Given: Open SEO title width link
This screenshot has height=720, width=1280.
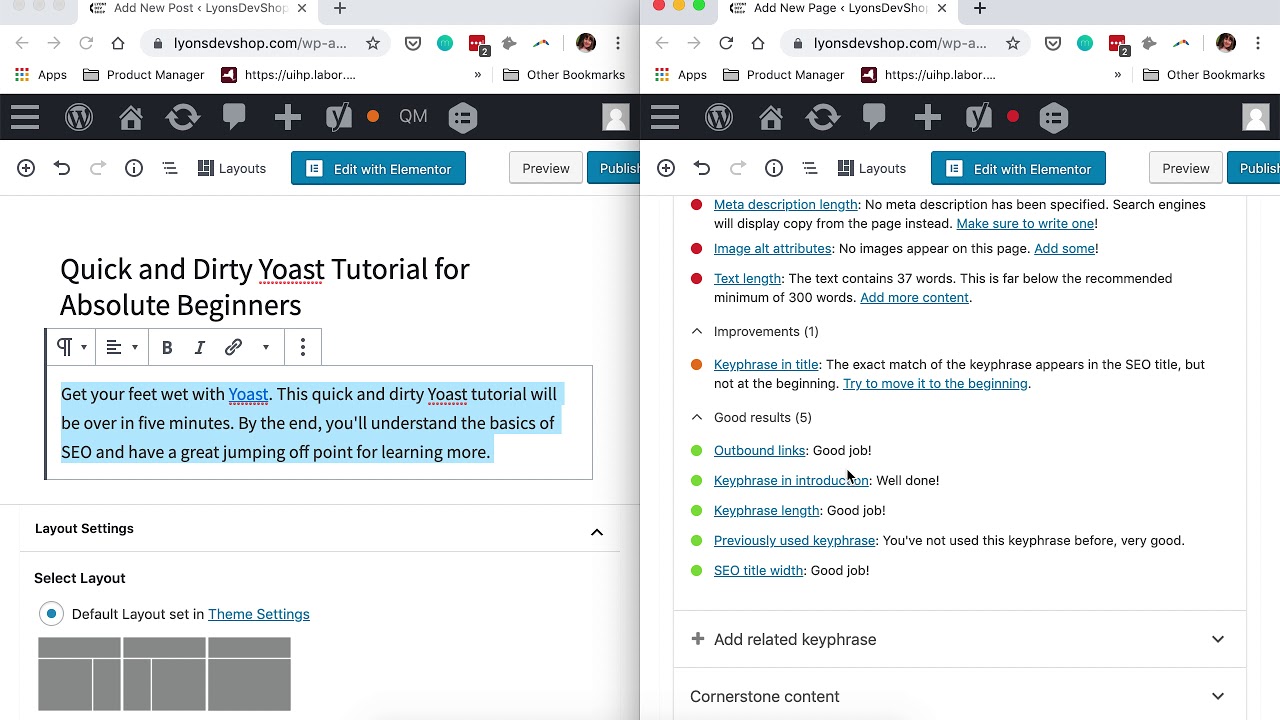Looking at the screenshot, I should 759,570.
